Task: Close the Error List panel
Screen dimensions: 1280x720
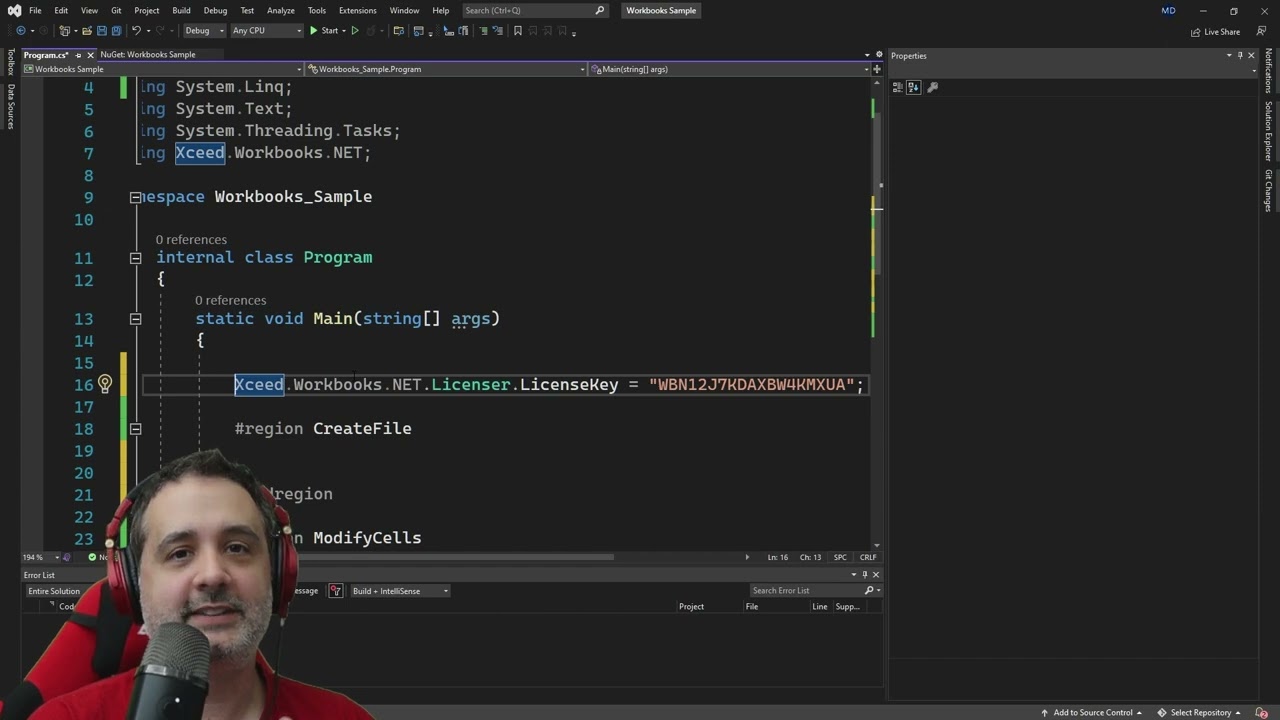Action: 876,574
